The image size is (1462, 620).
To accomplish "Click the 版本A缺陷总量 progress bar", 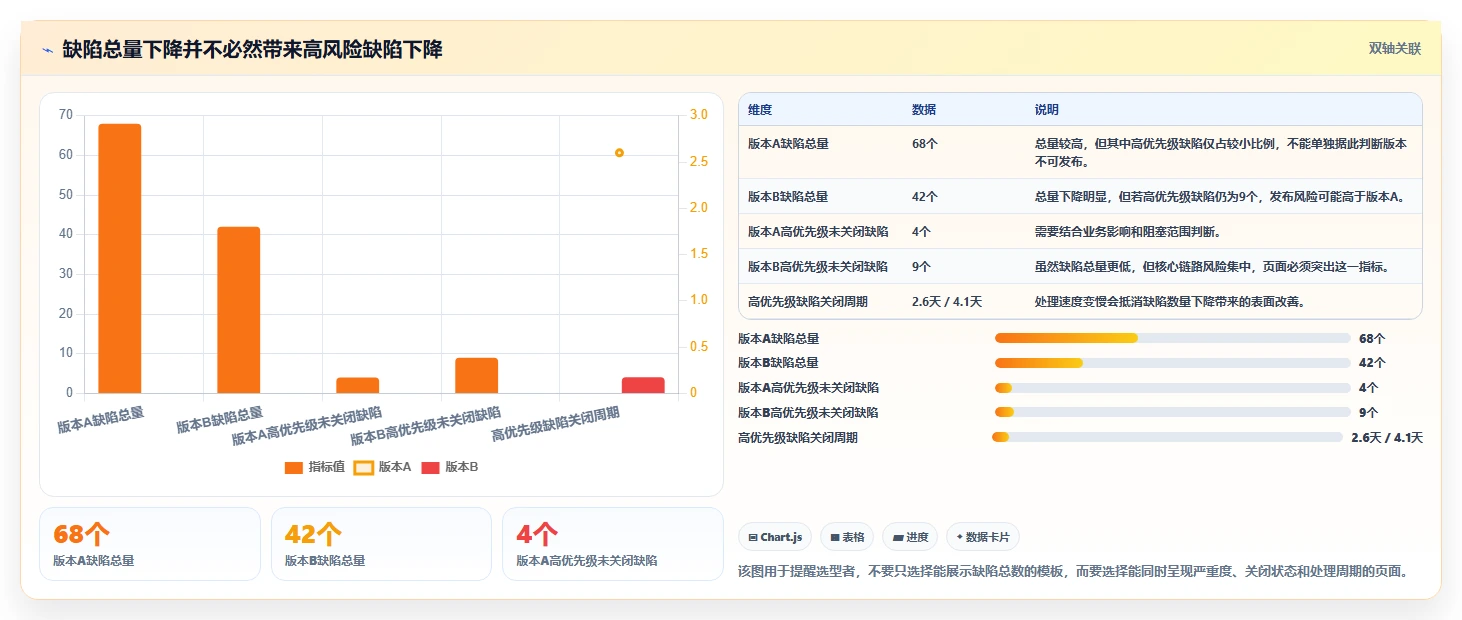I will click(x=1172, y=338).
